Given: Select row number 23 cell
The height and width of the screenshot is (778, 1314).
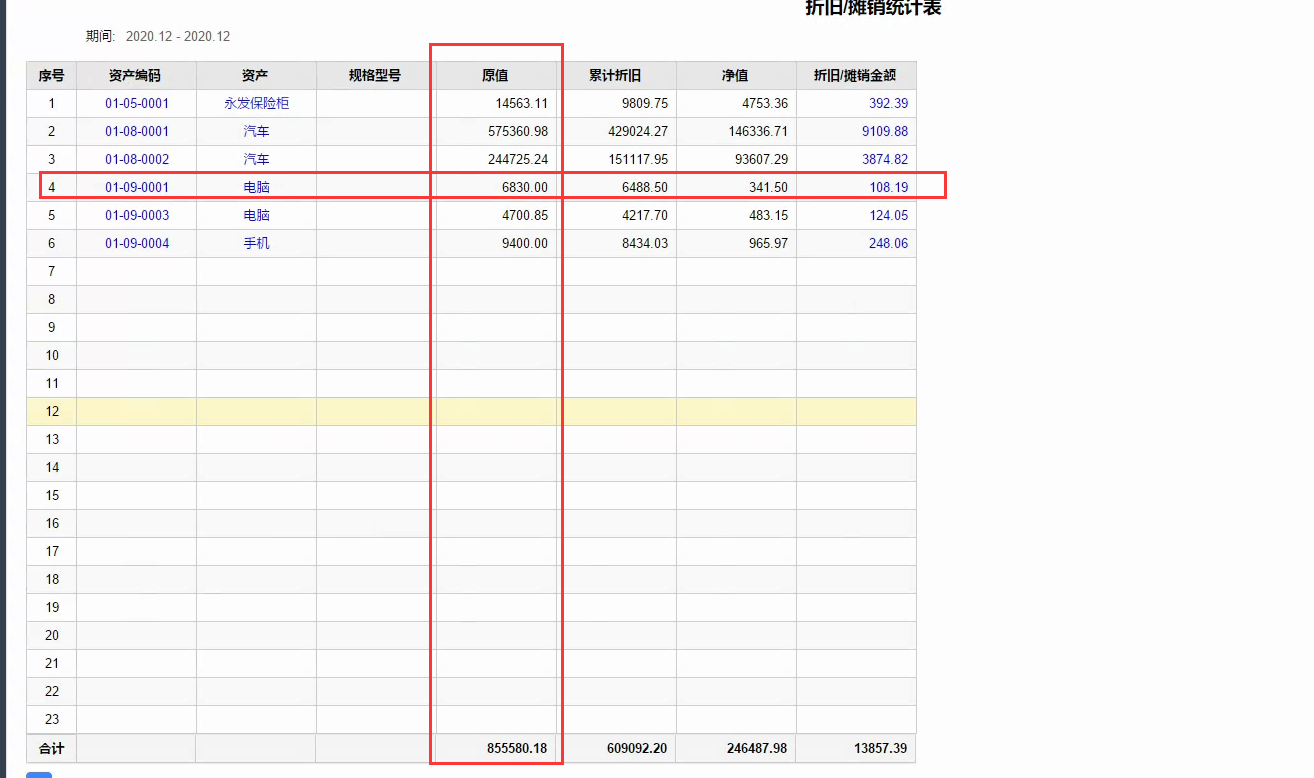Looking at the screenshot, I should [x=52, y=719].
